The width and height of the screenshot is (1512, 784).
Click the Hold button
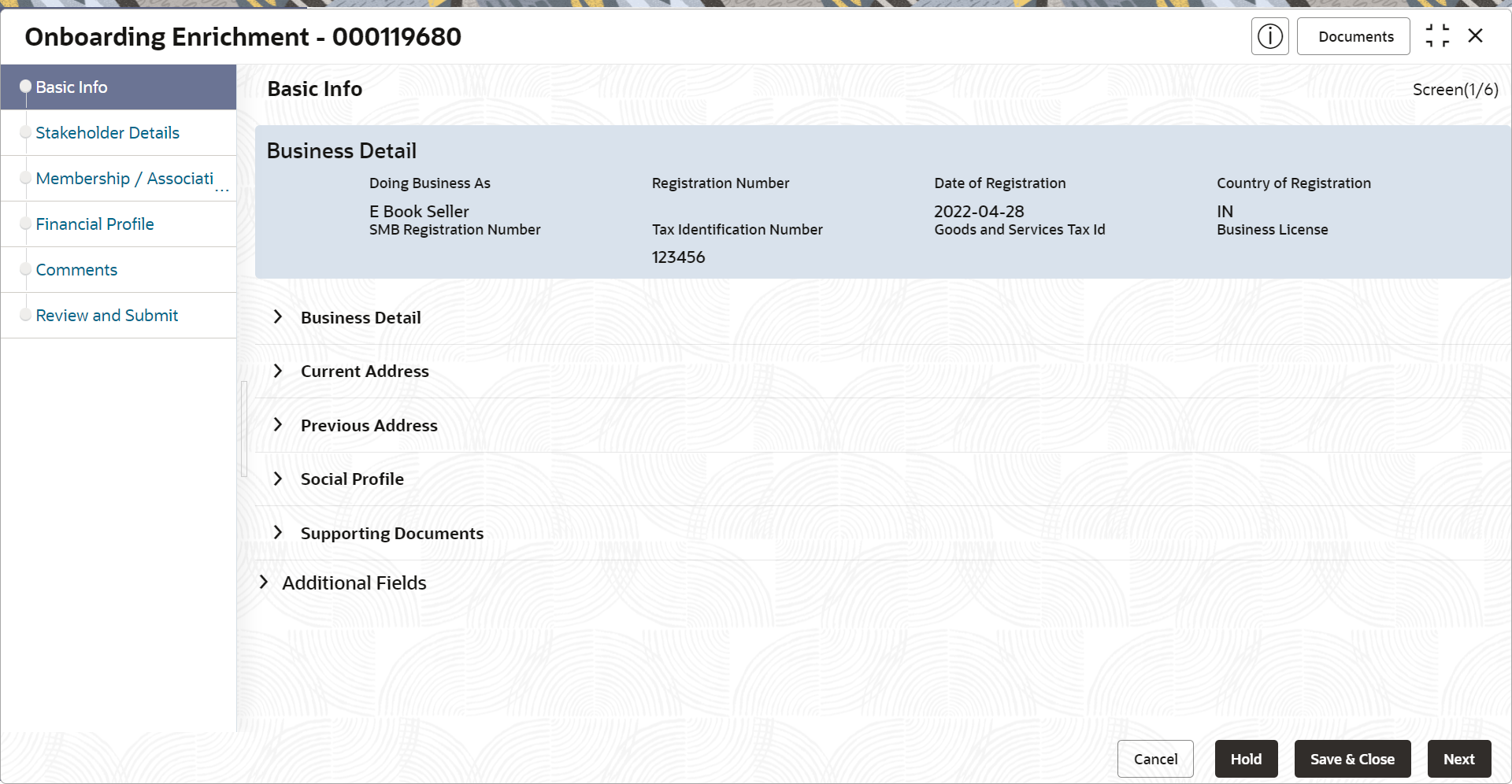[x=1246, y=759]
